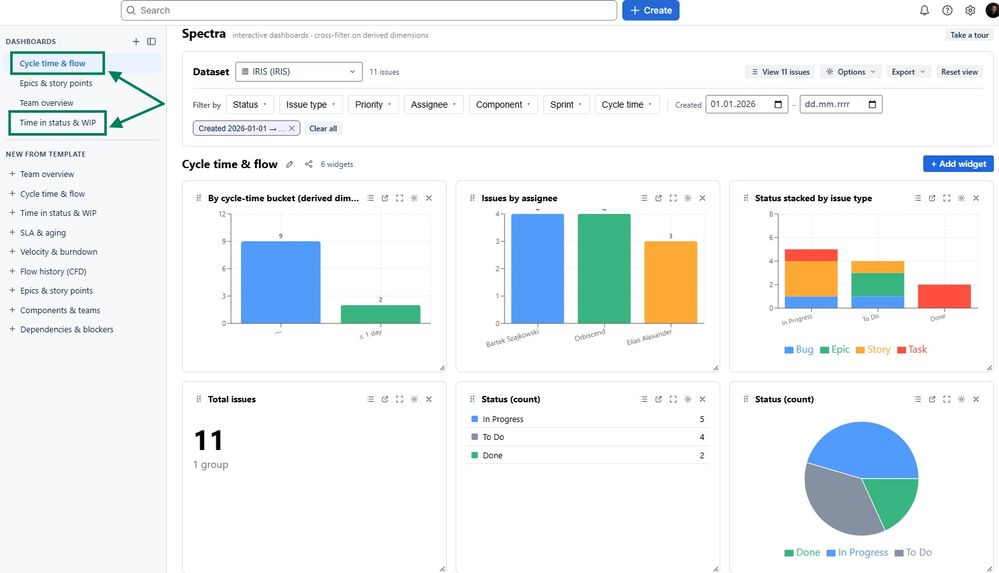Image resolution: width=999 pixels, height=573 pixels.
Task: Pop out the Status stacked by issue type widget
Action: [x=932, y=198]
